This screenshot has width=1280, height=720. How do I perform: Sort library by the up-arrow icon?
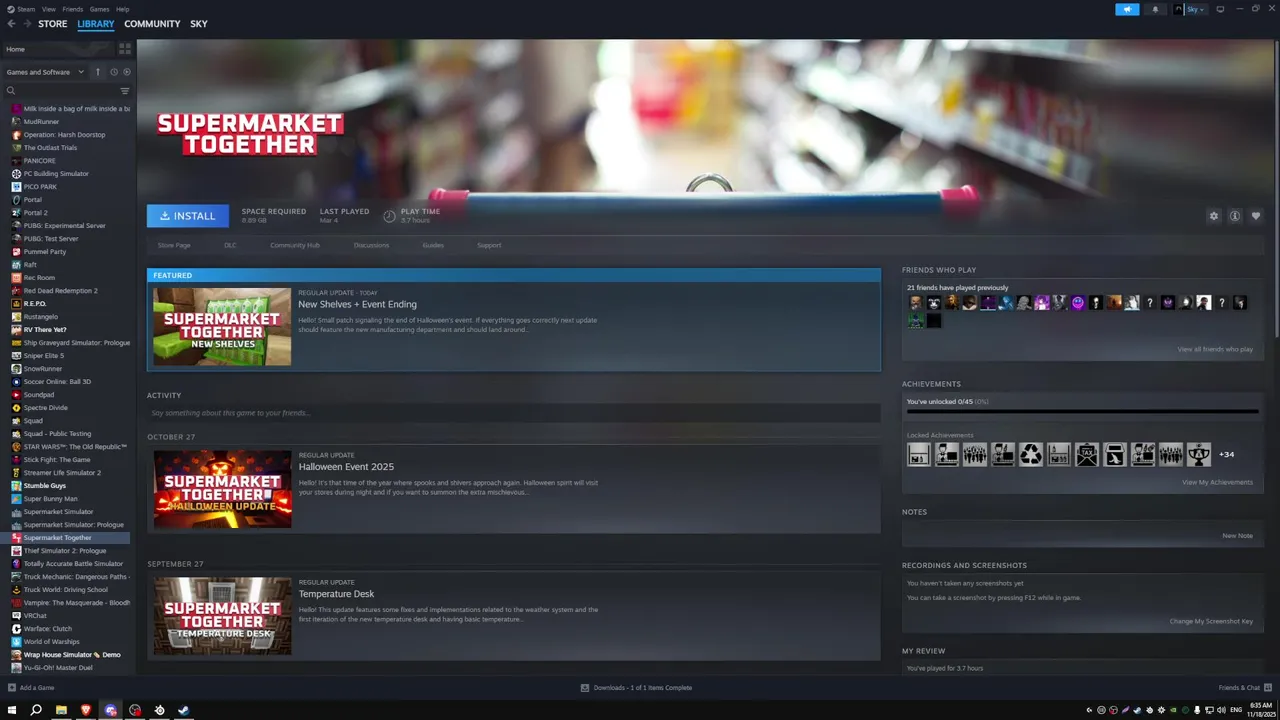coord(98,72)
